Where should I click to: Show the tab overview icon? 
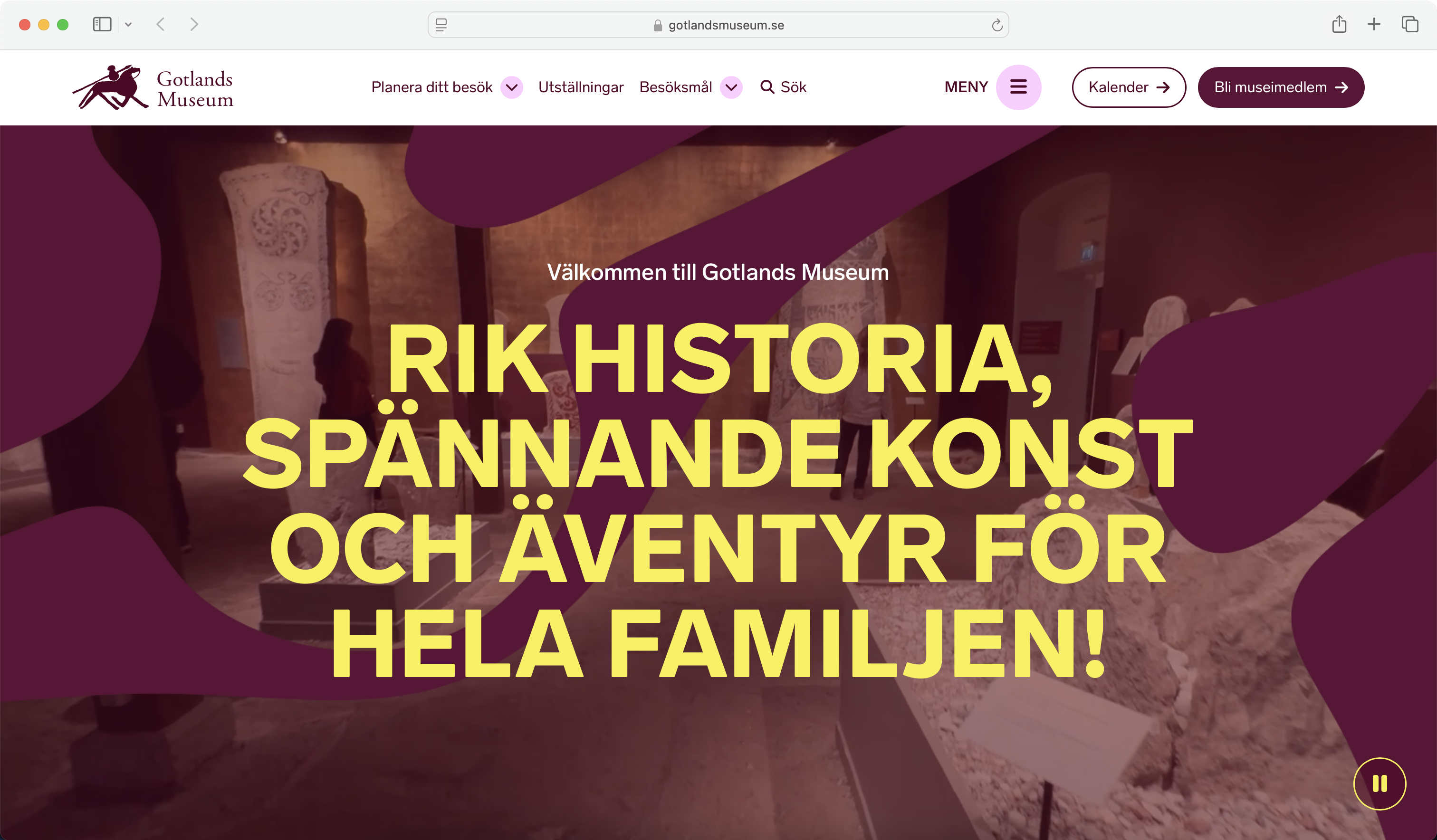click(1409, 24)
